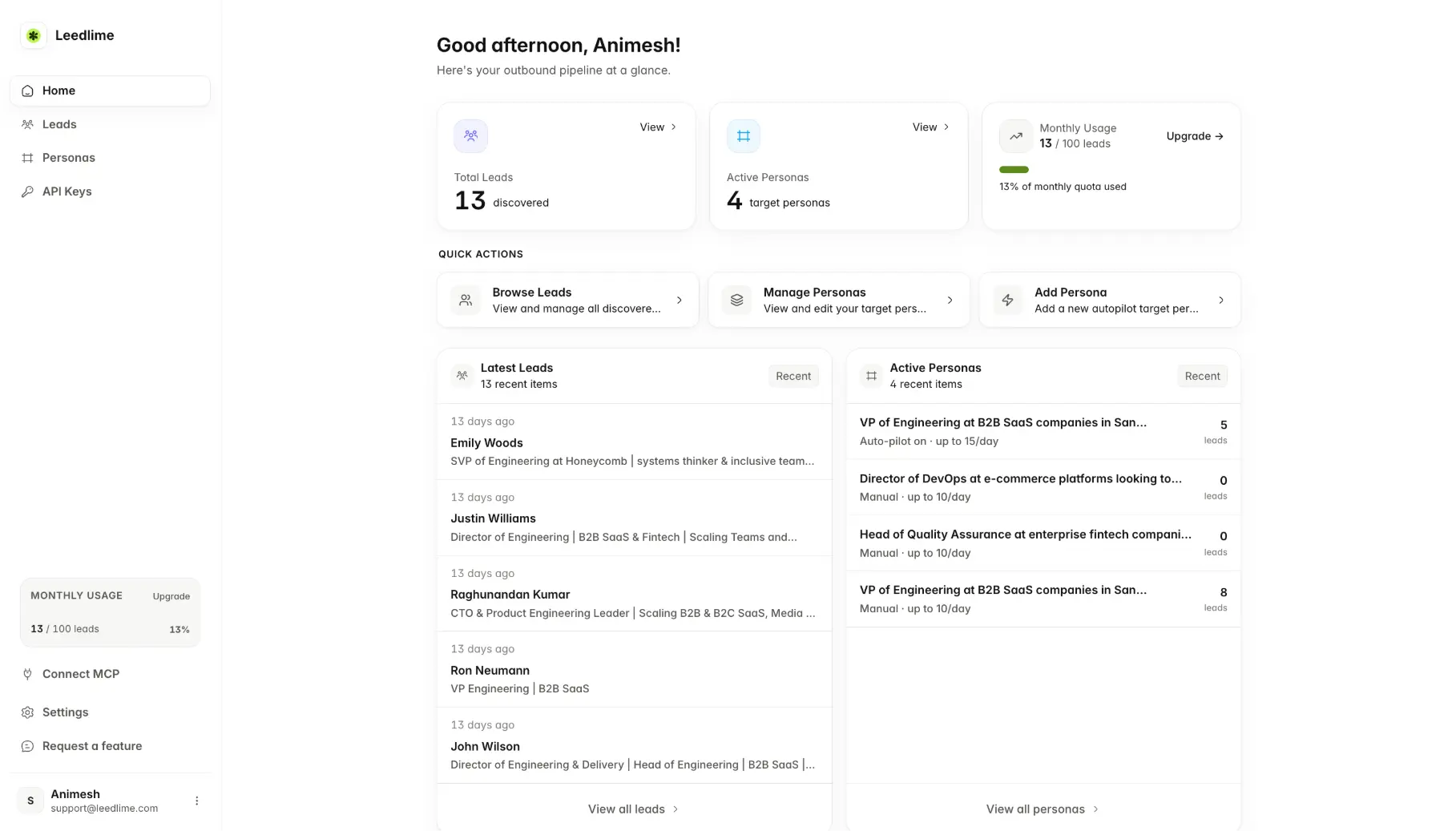Open the Auto-pilot VP of Engineering persona

[1043, 431]
